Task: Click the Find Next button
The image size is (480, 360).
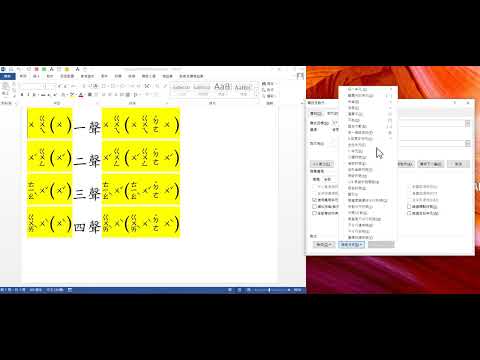Action: point(430,164)
